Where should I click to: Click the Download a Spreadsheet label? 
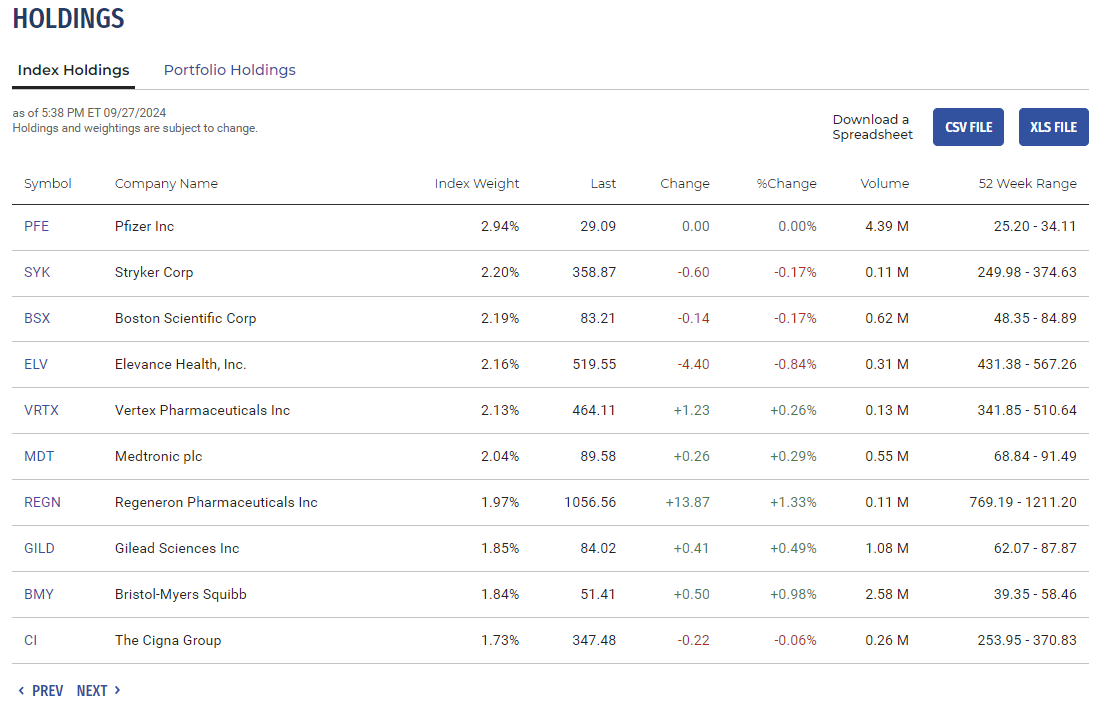[872, 127]
